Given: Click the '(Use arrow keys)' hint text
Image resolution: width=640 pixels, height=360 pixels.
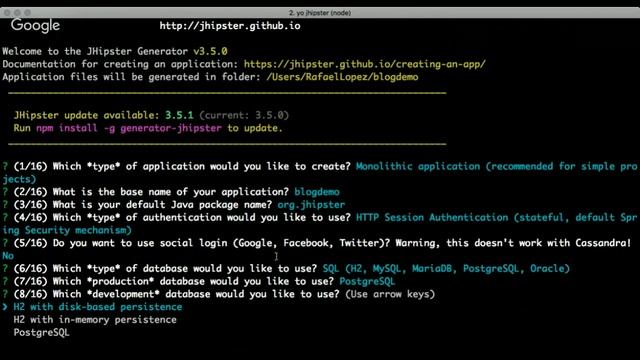Looking at the screenshot, I should [x=390, y=294].
